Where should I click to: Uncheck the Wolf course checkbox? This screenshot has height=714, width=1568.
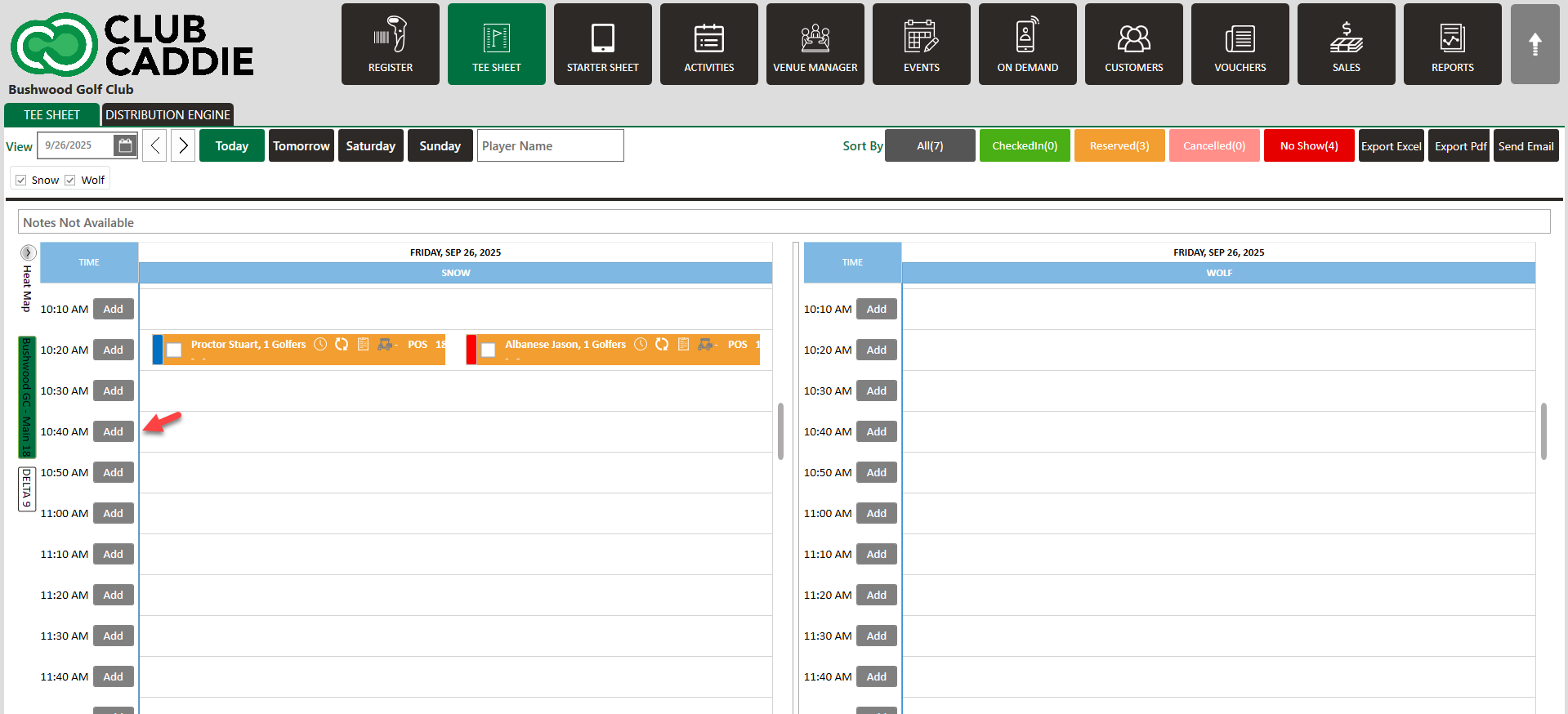tap(70, 181)
